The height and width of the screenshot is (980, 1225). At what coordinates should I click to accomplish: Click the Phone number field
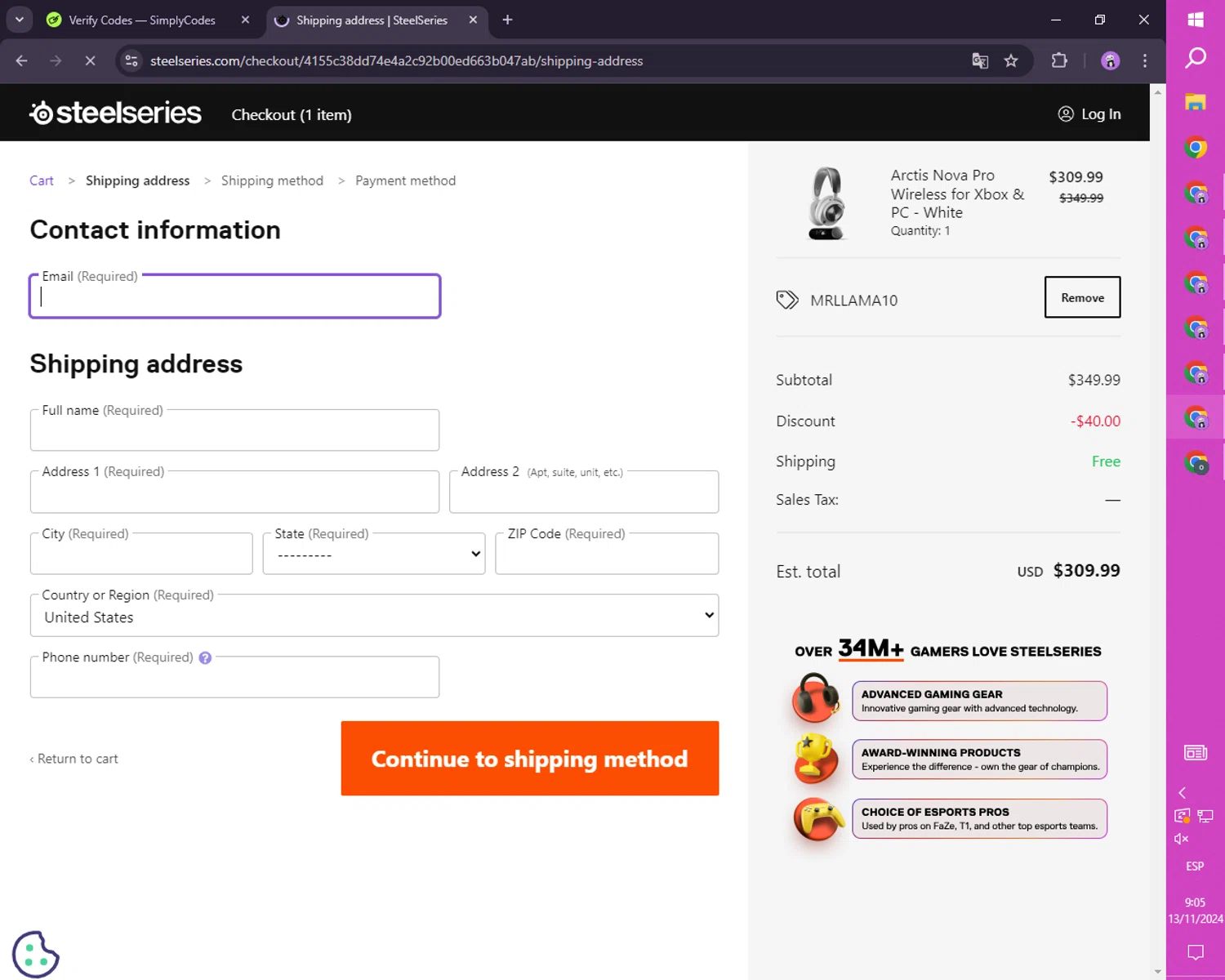click(x=235, y=677)
